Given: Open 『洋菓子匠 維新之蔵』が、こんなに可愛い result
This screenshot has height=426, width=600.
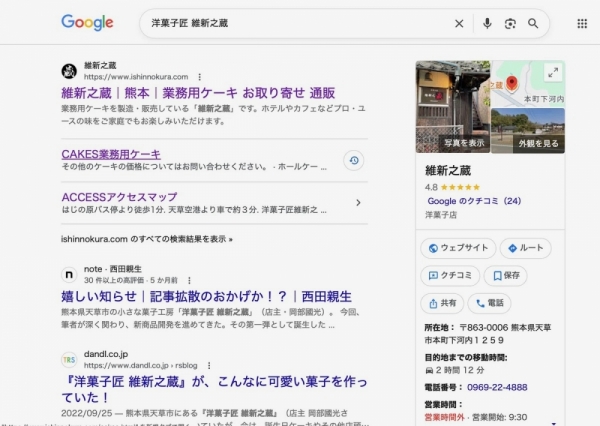Looking at the screenshot, I should (x=214, y=389).
